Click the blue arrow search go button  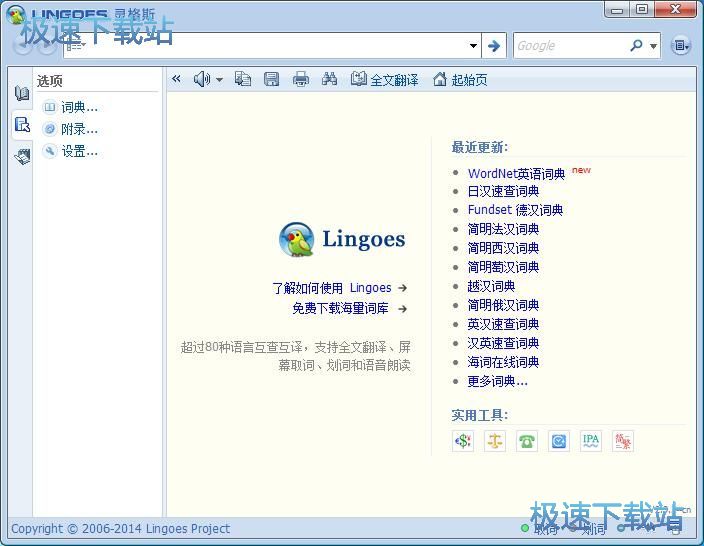point(494,45)
